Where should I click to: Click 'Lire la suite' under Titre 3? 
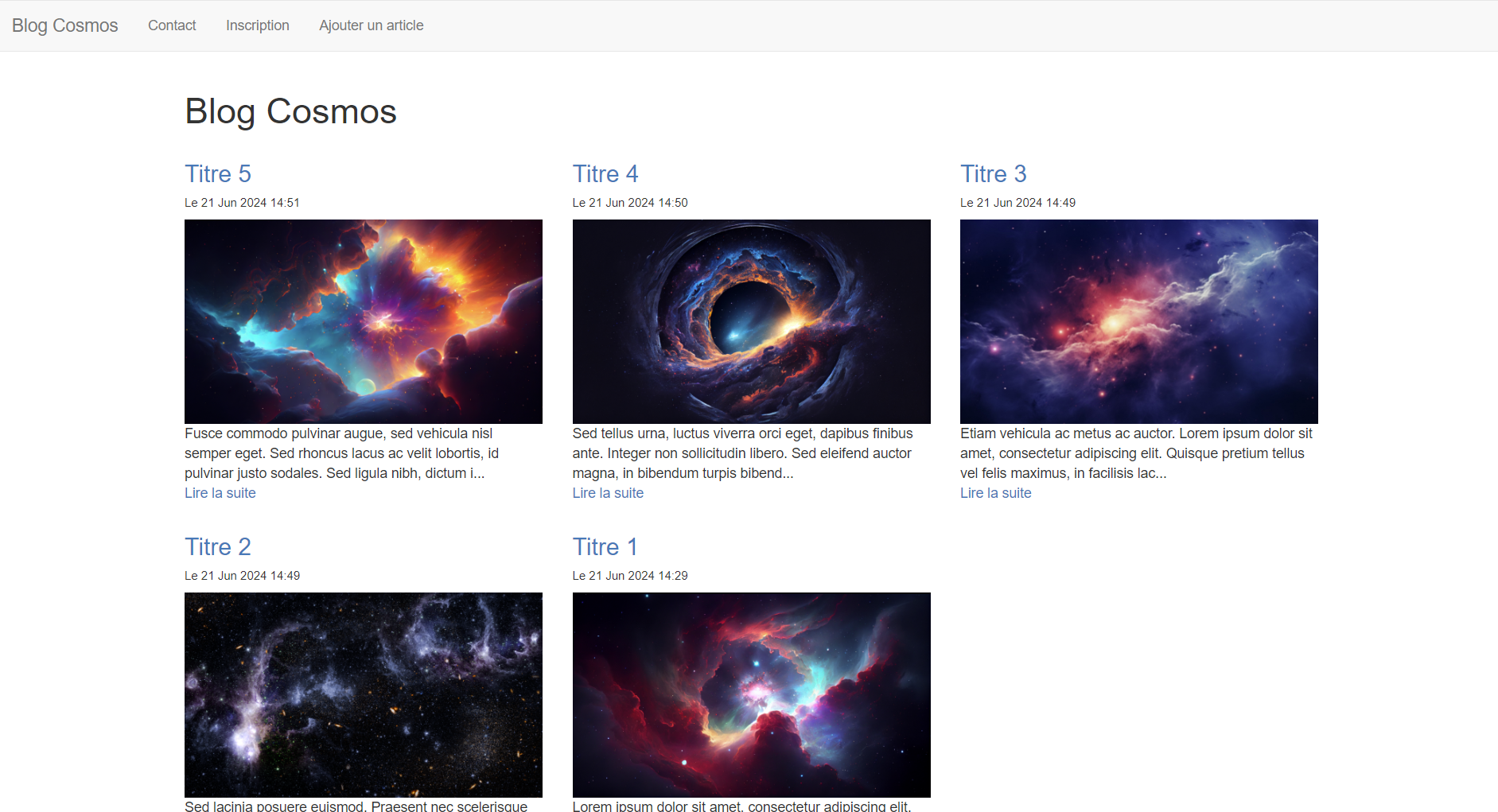point(995,492)
